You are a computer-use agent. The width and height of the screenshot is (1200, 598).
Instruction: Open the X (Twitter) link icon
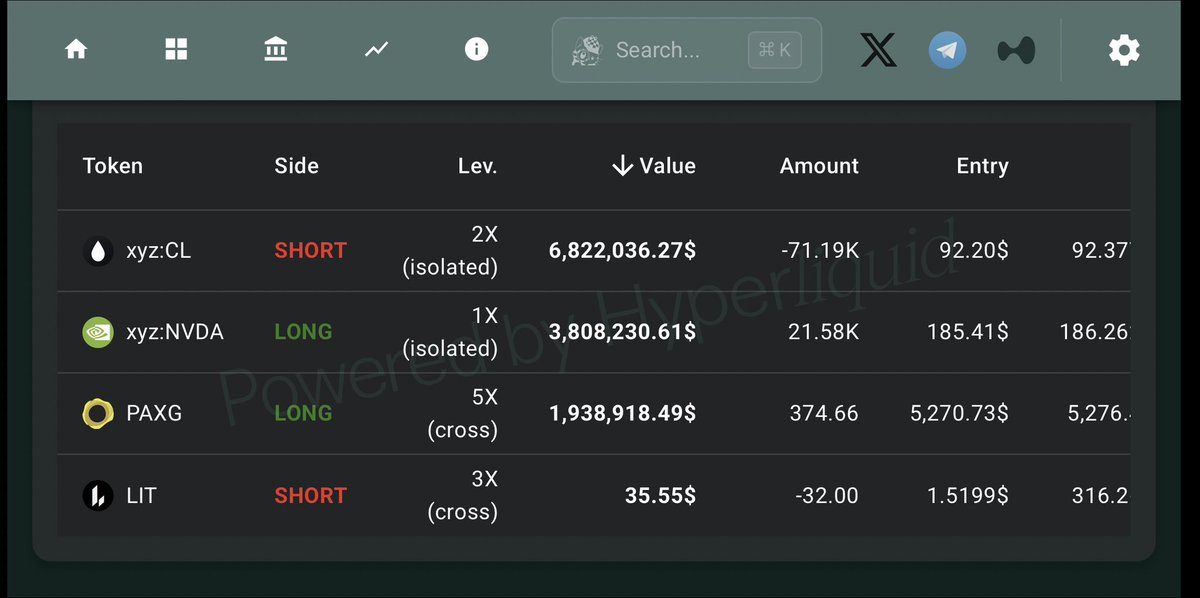tap(878, 50)
